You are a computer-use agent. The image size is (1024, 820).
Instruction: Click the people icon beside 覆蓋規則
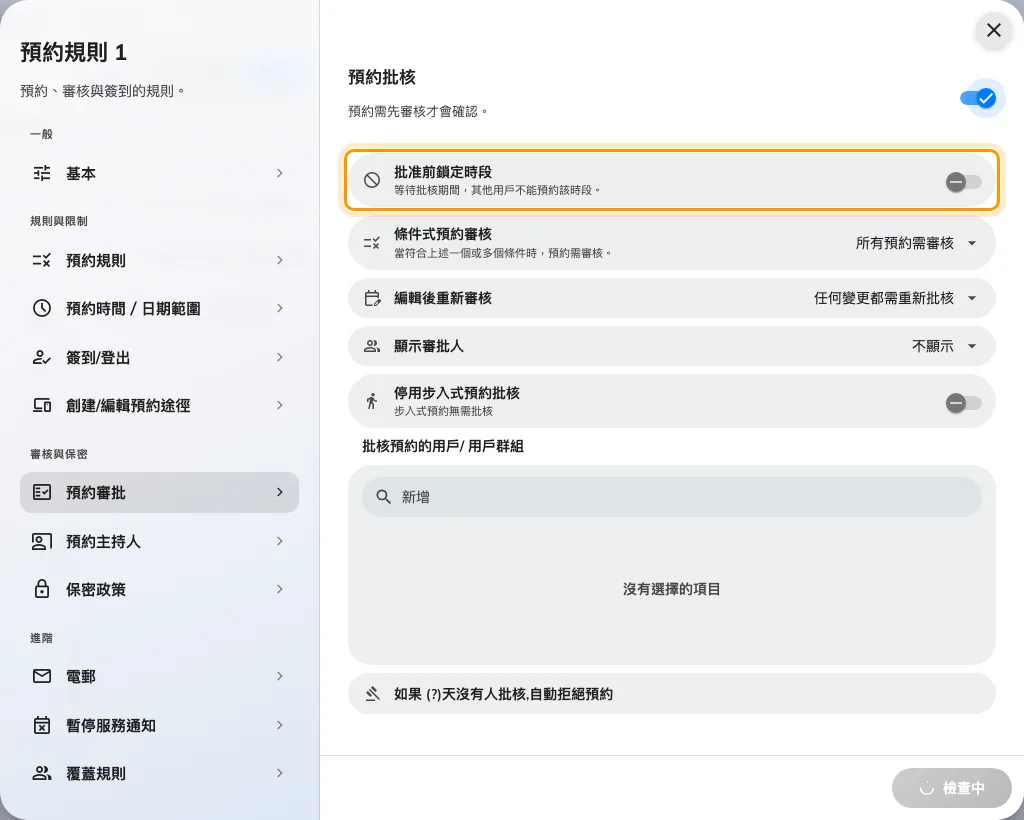[42, 773]
